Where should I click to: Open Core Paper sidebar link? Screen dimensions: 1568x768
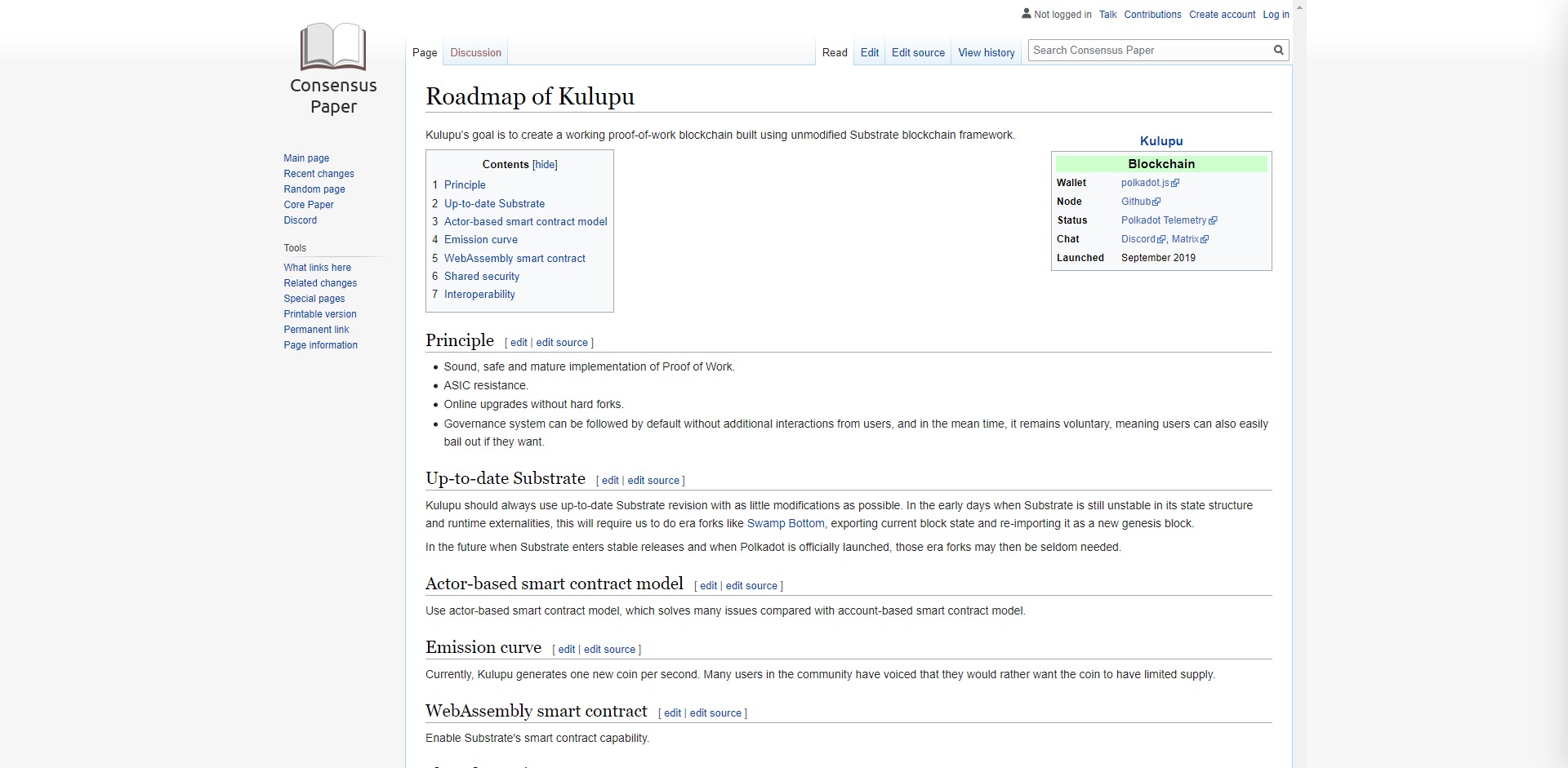(309, 205)
